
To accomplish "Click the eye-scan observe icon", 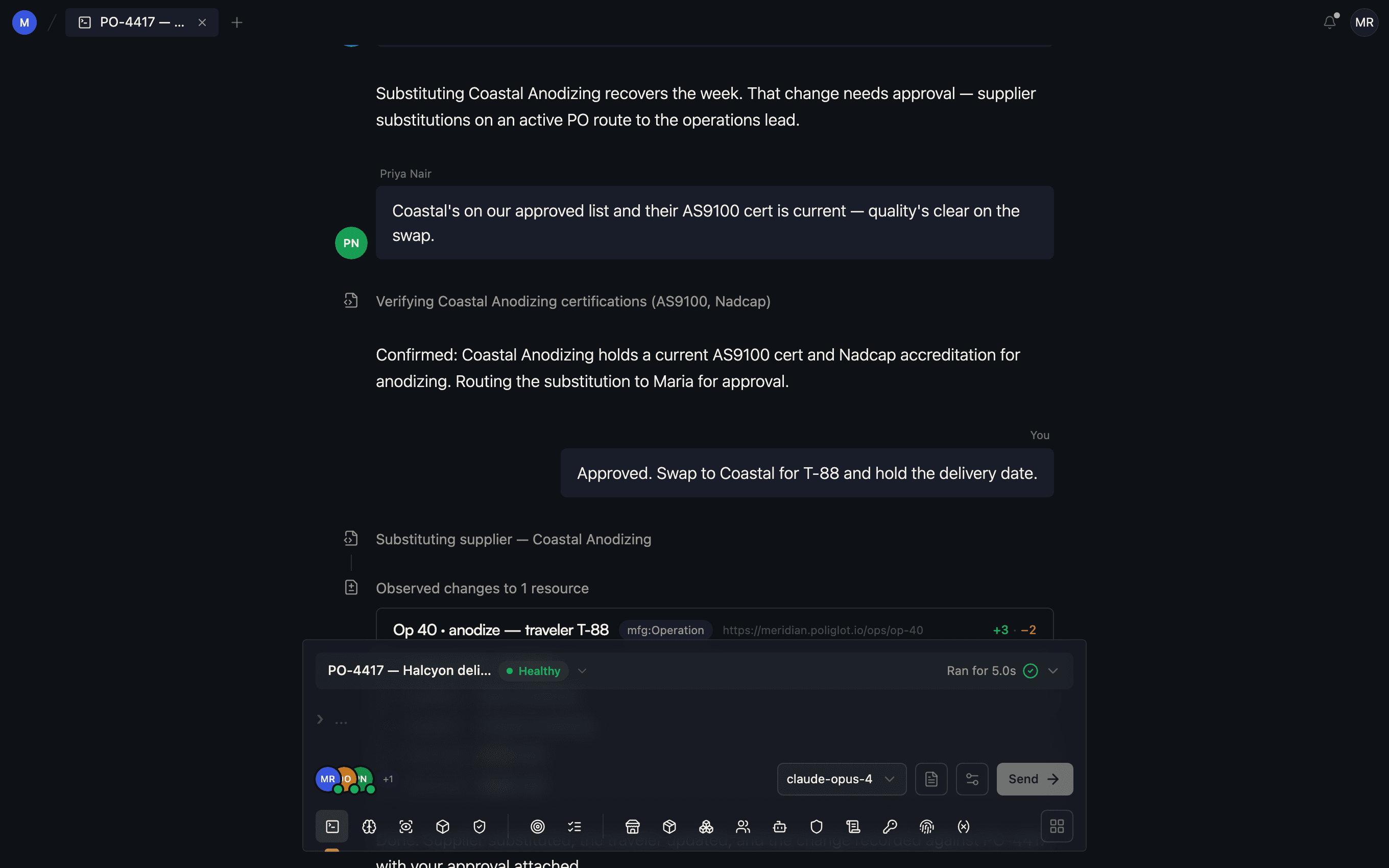I will [406, 826].
